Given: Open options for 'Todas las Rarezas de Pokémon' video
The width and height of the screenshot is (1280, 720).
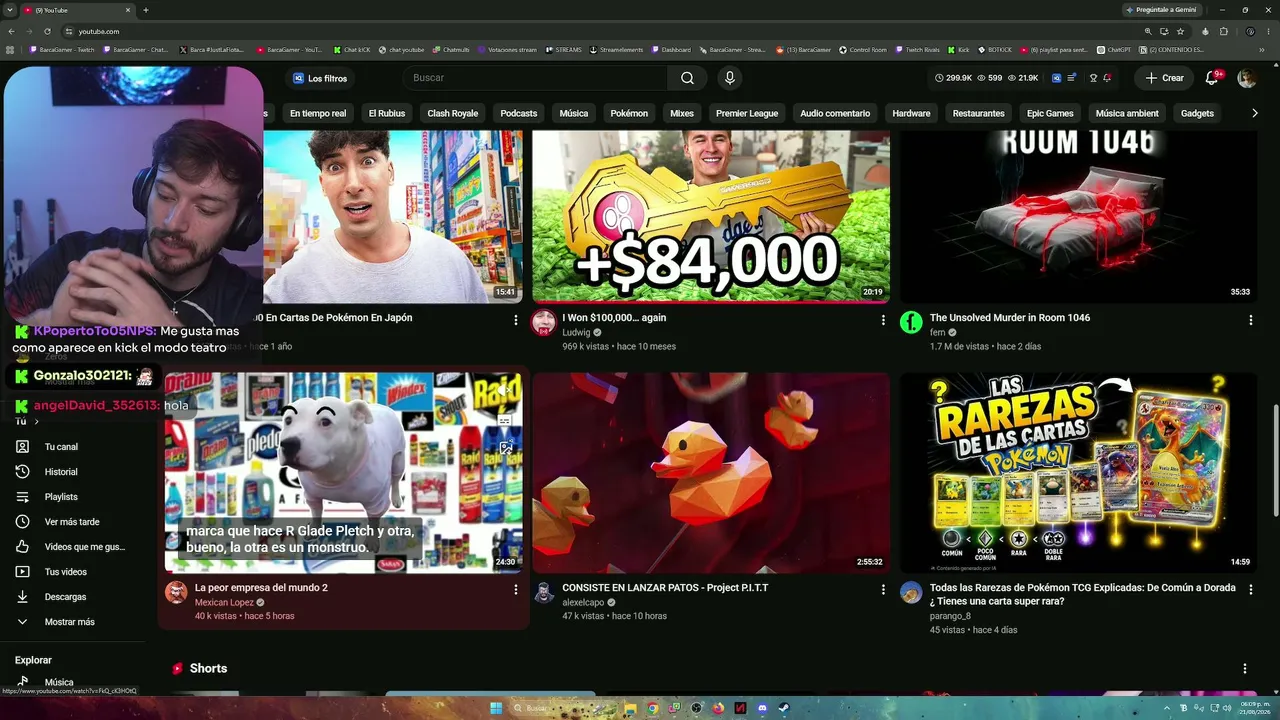Looking at the screenshot, I should point(1250,590).
